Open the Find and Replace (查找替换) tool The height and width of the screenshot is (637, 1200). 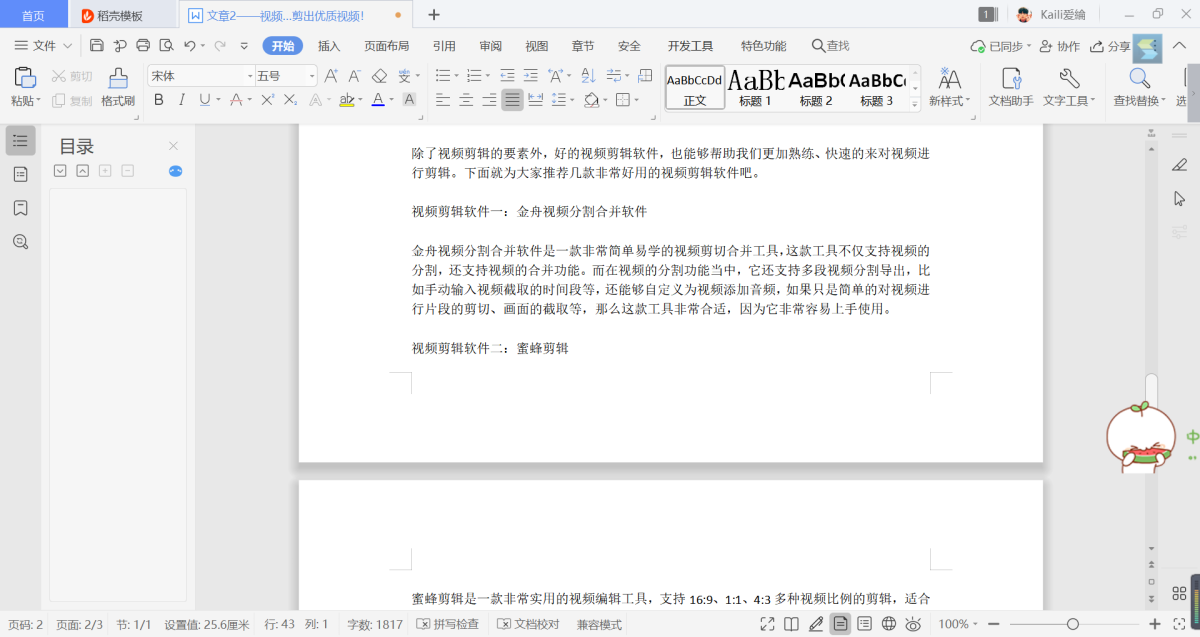(x=1139, y=86)
